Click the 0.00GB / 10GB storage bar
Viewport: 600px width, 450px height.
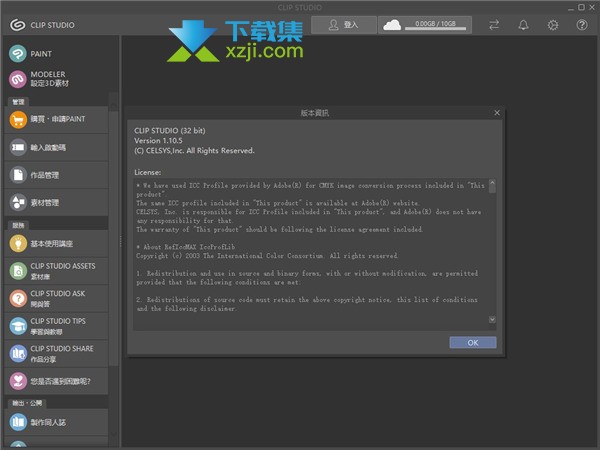(x=435, y=25)
